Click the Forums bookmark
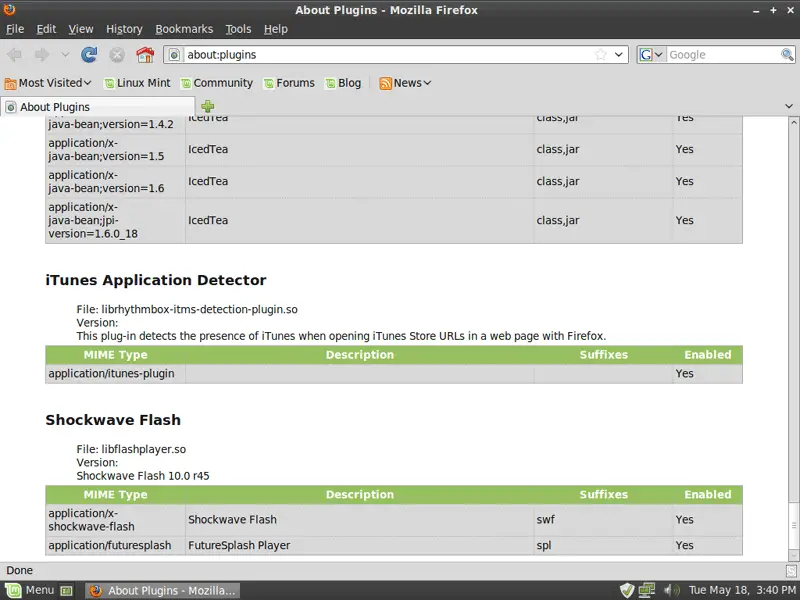Screen dimensions: 800x600 point(288,83)
